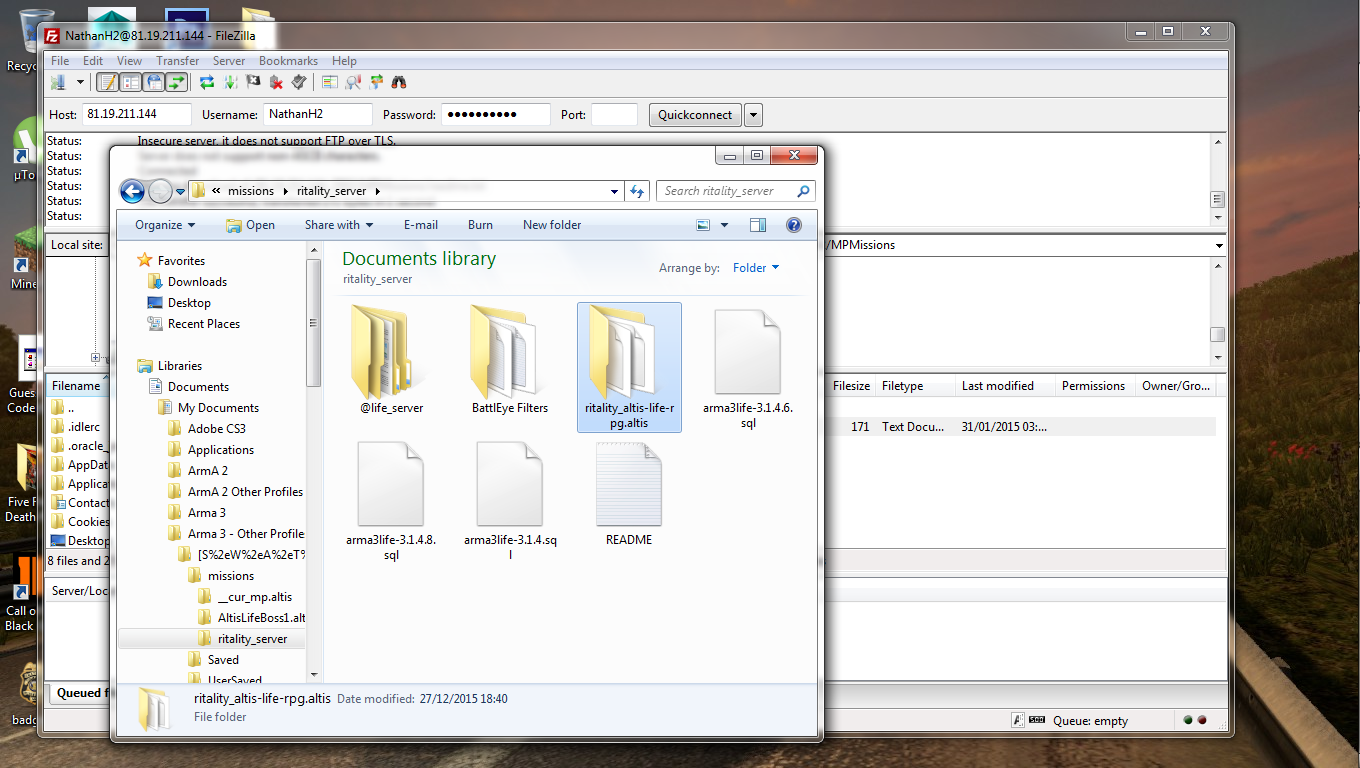
Task: Click the Password input field
Action: pos(495,114)
